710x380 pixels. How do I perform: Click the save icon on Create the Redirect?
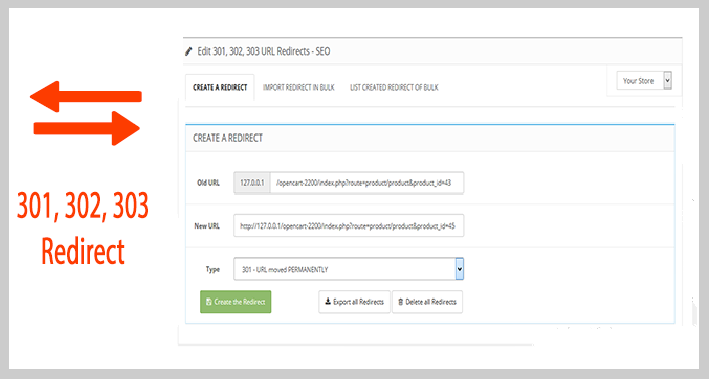click(209, 302)
